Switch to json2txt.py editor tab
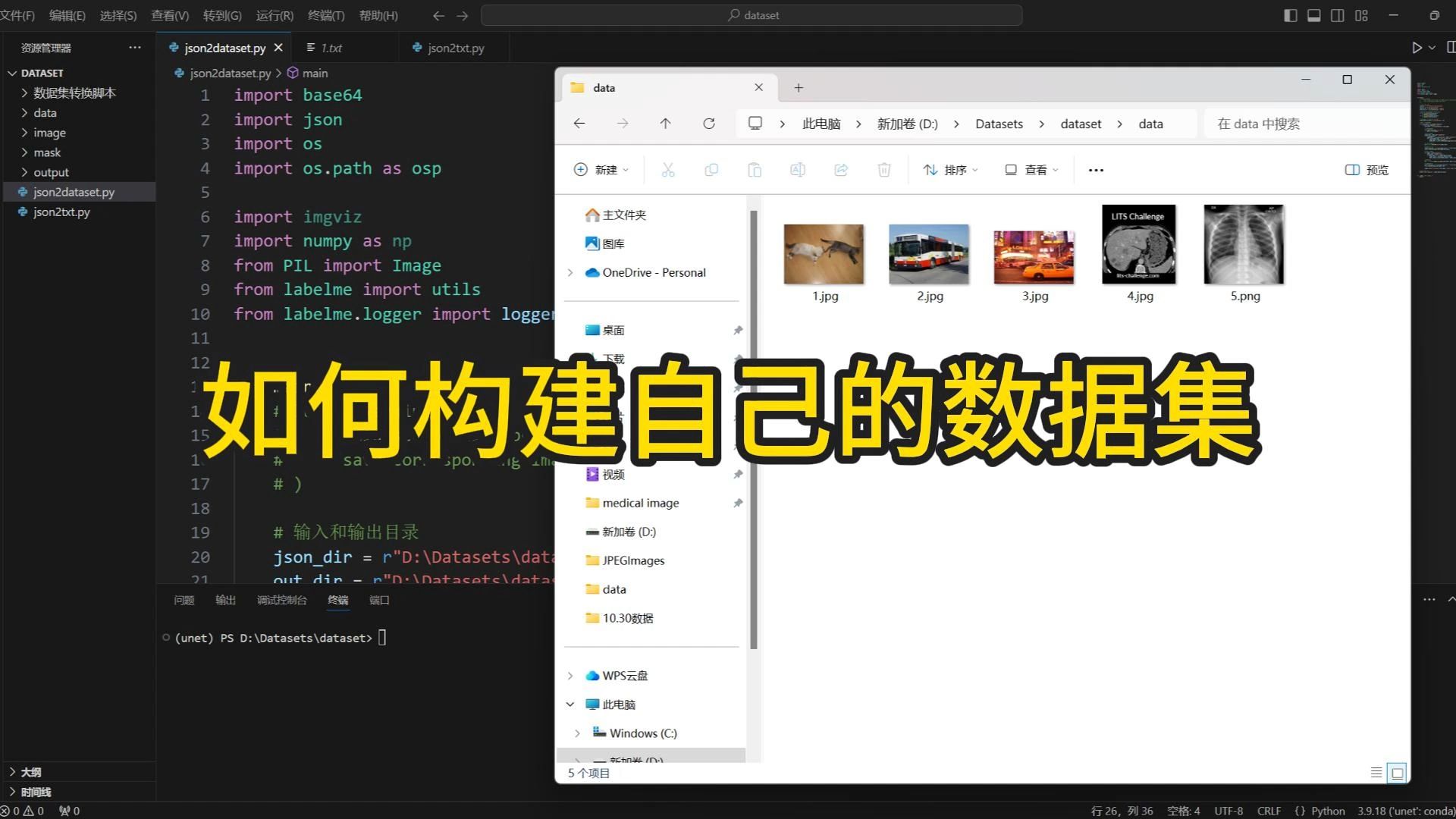Screen dimensions: 1456x819 455,48
